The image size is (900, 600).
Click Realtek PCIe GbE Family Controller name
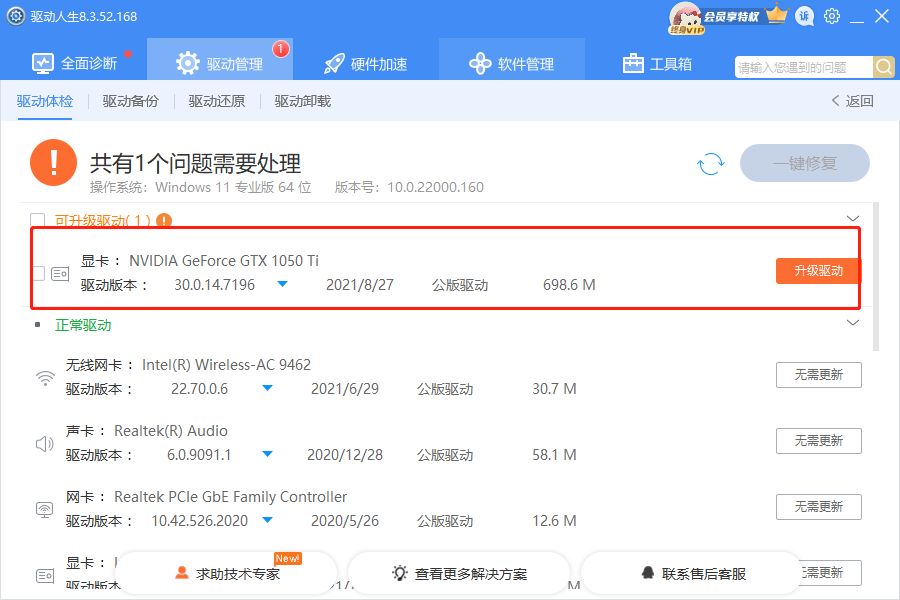pos(231,497)
